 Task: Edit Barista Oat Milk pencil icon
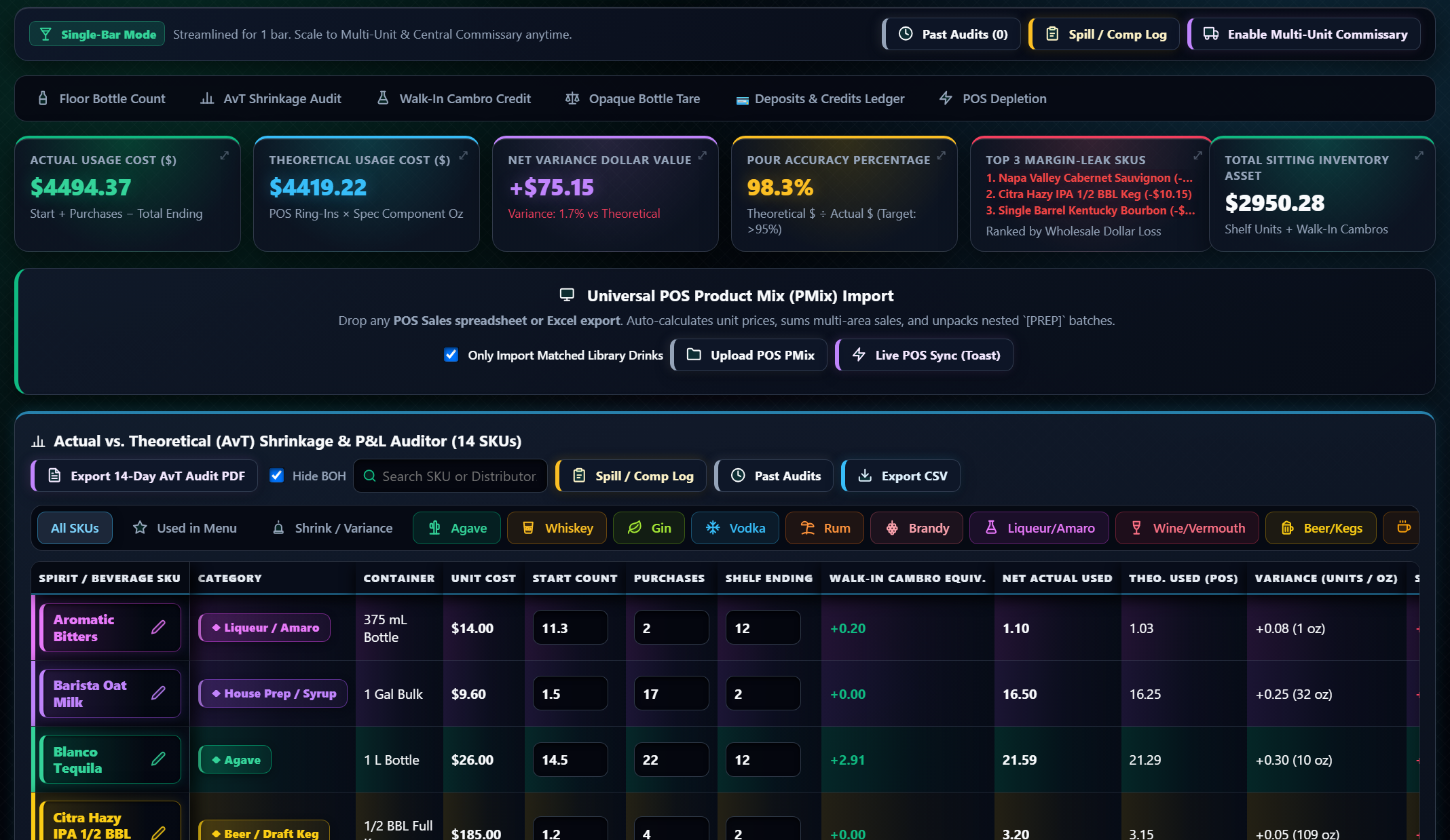pyautogui.click(x=158, y=693)
